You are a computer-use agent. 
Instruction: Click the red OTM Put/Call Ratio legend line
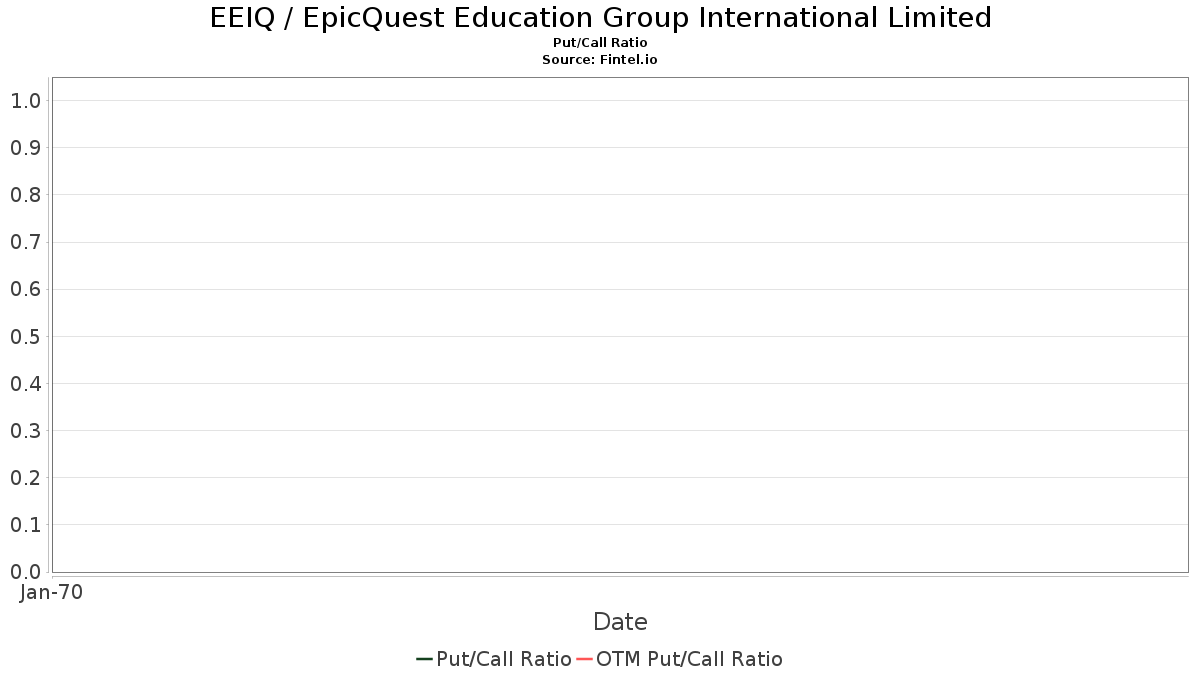click(x=584, y=659)
